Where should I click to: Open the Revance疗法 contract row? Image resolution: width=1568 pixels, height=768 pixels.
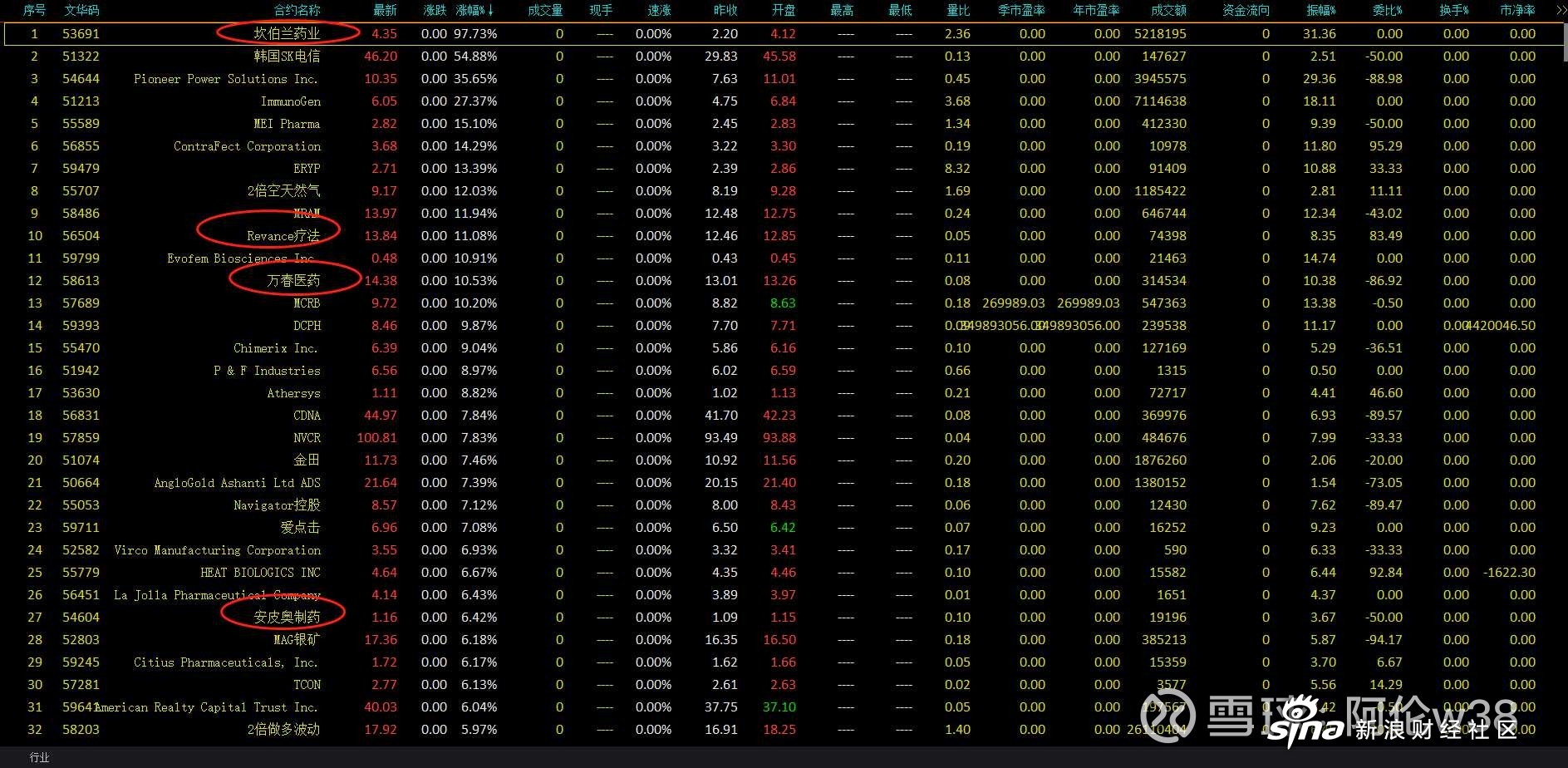click(x=784, y=236)
